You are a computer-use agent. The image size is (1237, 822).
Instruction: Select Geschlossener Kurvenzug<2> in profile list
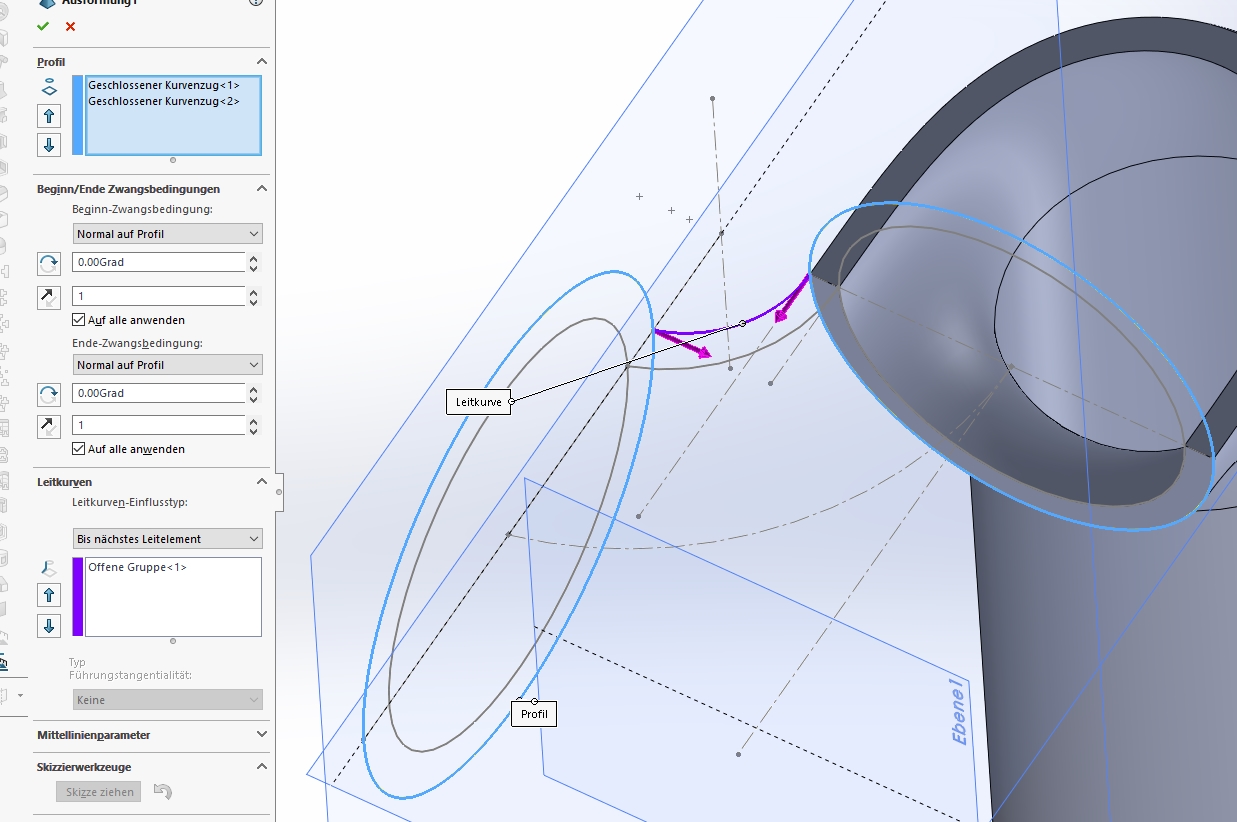click(x=164, y=101)
